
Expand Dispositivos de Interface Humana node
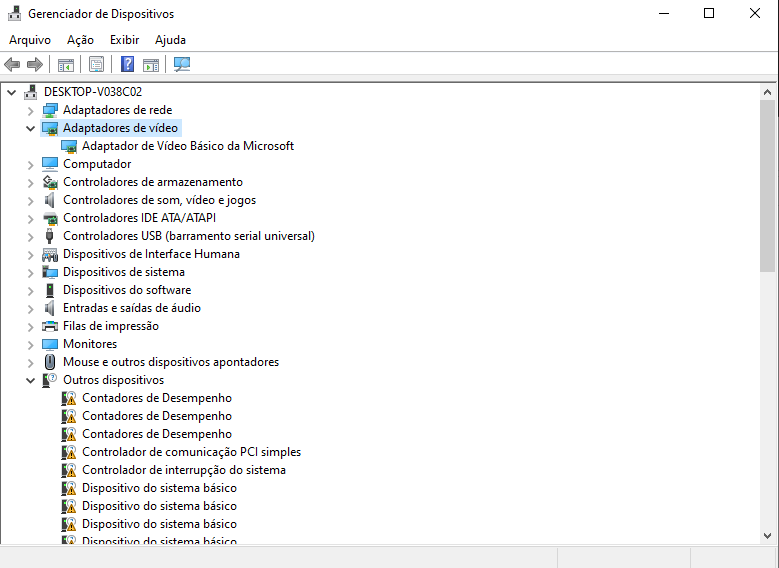point(31,254)
